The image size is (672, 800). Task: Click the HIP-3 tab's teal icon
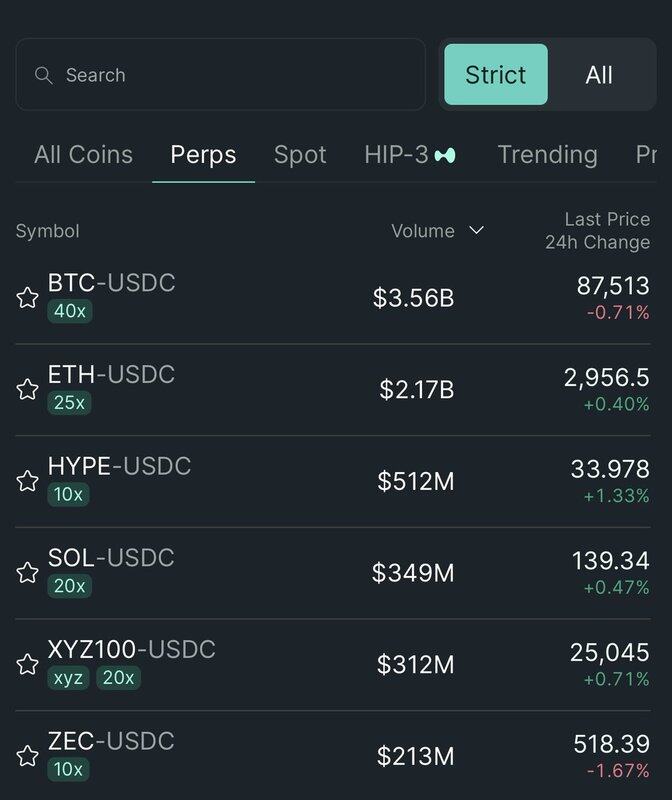[x=445, y=155]
